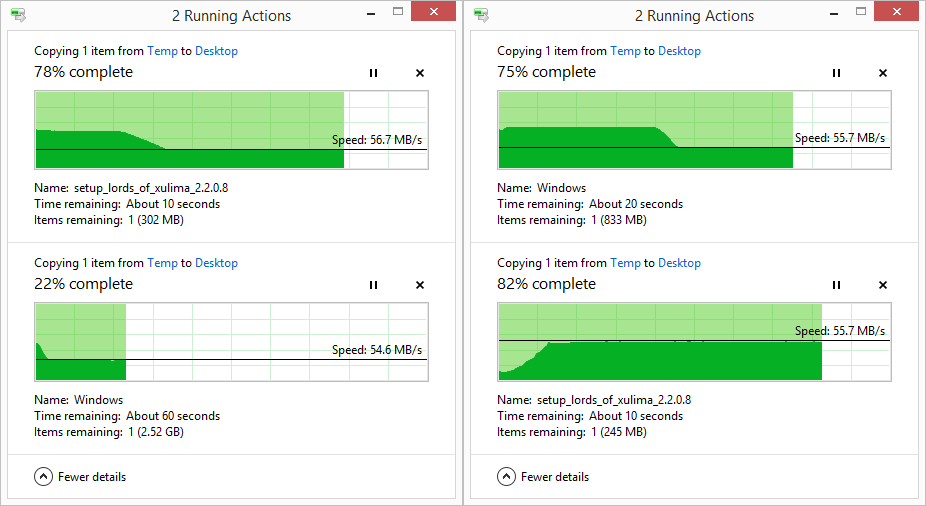Collapse details with Fewer details in right window
This screenshot has height=506, width=926.
(x=543, y=476)
